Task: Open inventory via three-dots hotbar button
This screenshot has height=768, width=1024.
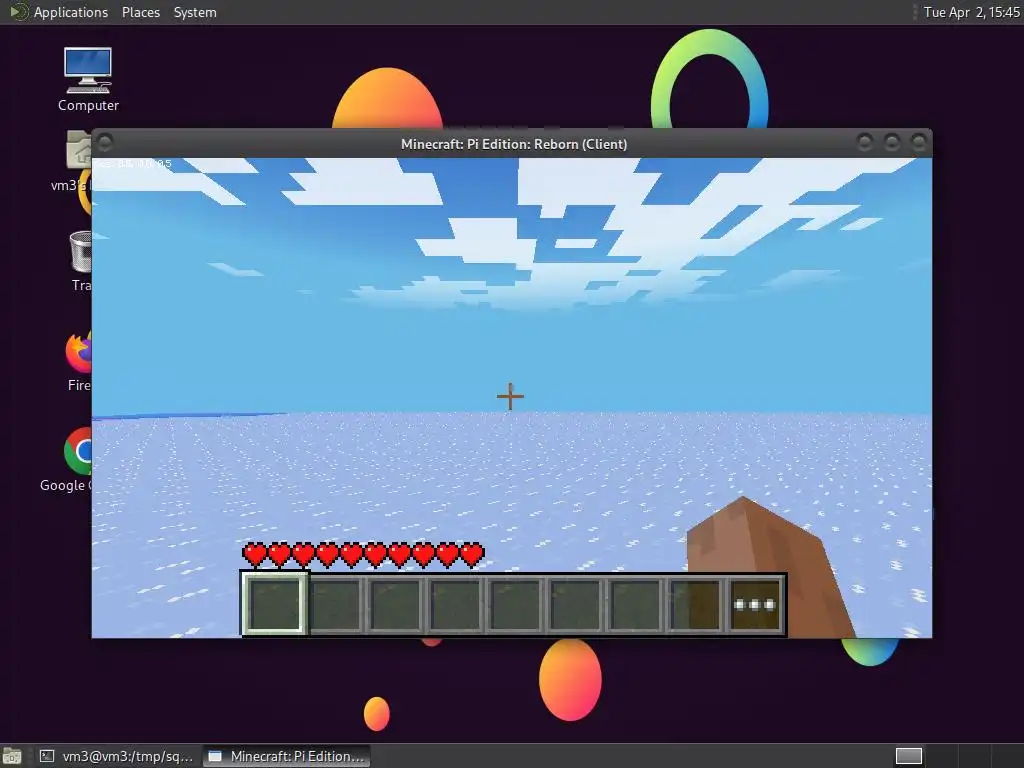Action: 755,605
